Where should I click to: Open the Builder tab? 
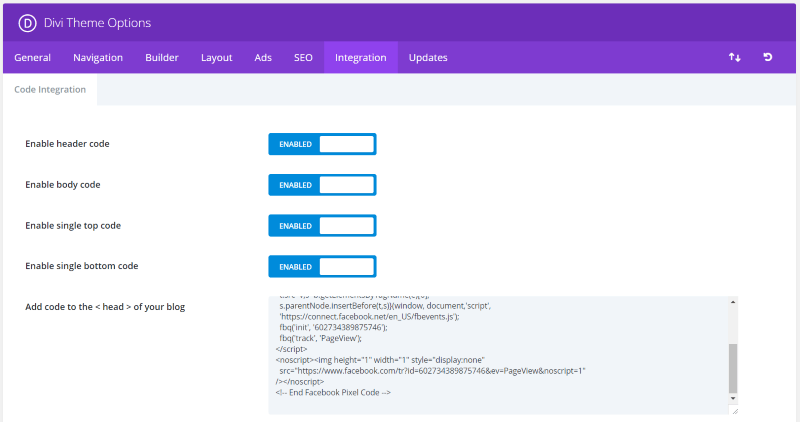click(162, 58)
